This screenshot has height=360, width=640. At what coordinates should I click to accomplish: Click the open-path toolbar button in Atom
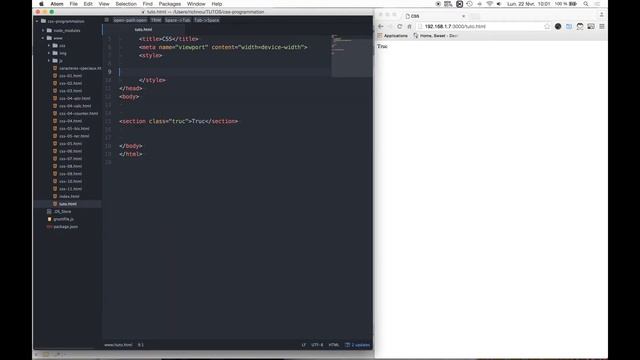(130, 20)
